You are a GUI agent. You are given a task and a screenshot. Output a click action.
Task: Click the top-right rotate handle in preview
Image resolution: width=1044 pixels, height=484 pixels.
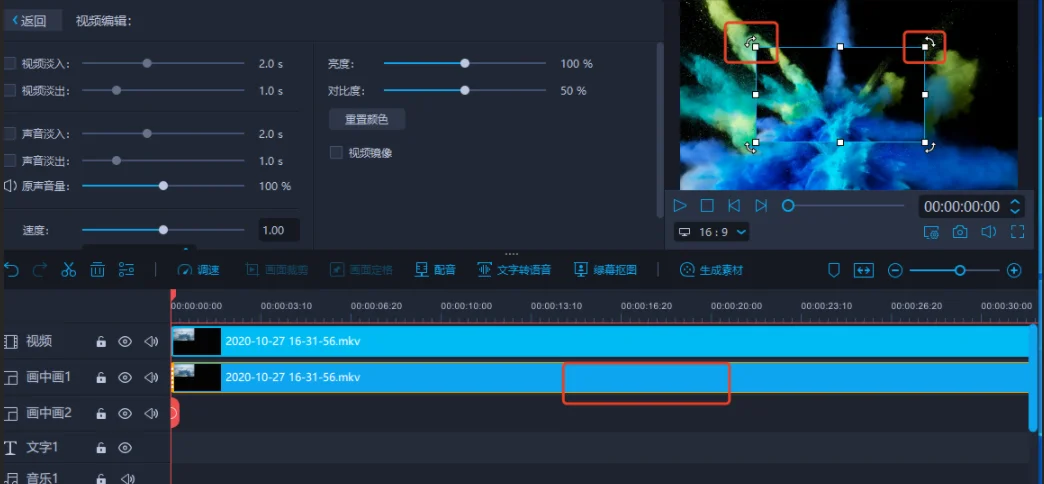930,42
